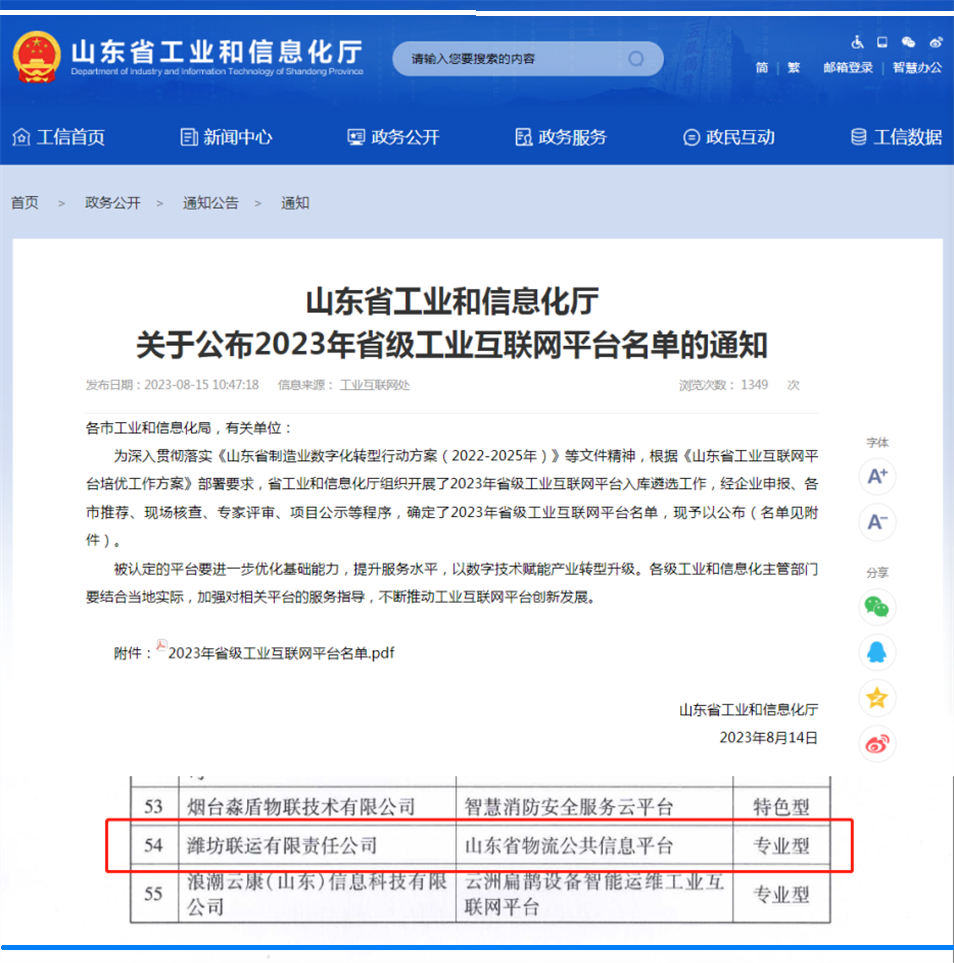Switch to traditional Chinese 繁

tap(794, 68)
